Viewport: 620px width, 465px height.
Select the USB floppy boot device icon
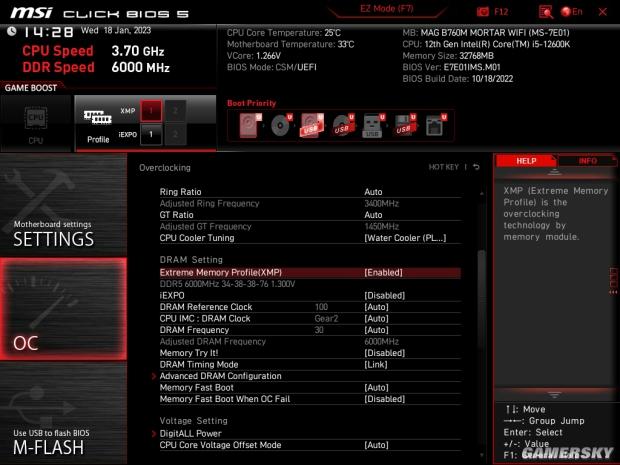[x=404, y=125]
